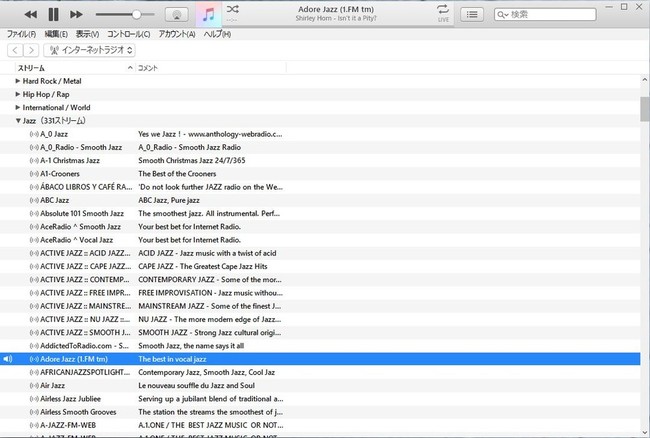Expand the Hip Hop / Rap category
This screenshot has width=650, height=438.
pos(18,94)
